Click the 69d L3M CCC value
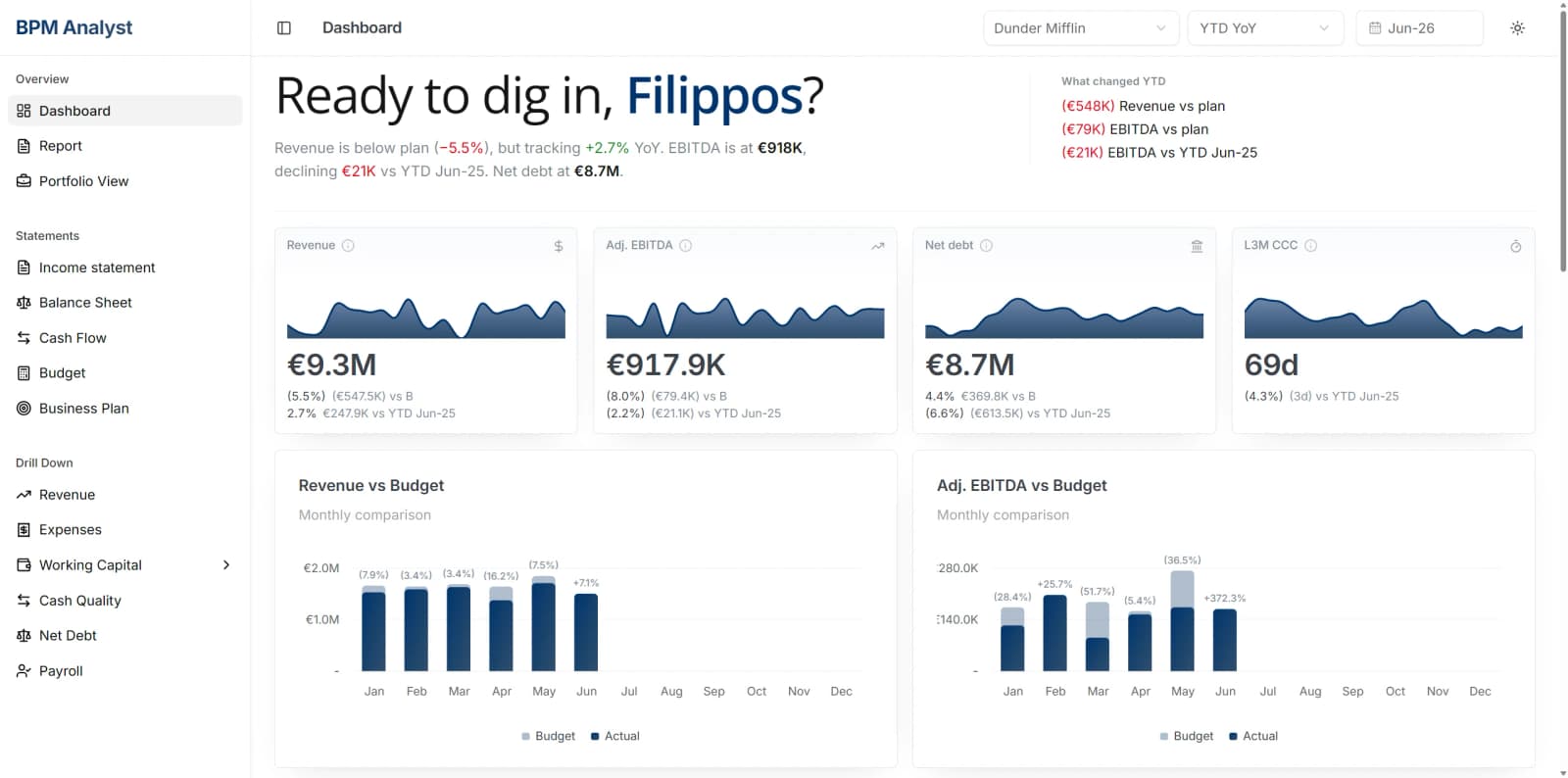 [x=1271, y=365]
